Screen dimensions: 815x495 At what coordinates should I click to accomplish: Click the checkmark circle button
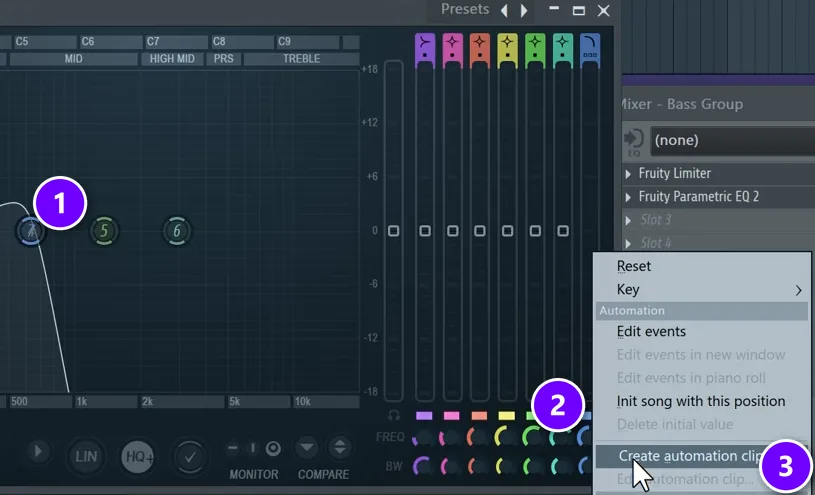[190, 457]
